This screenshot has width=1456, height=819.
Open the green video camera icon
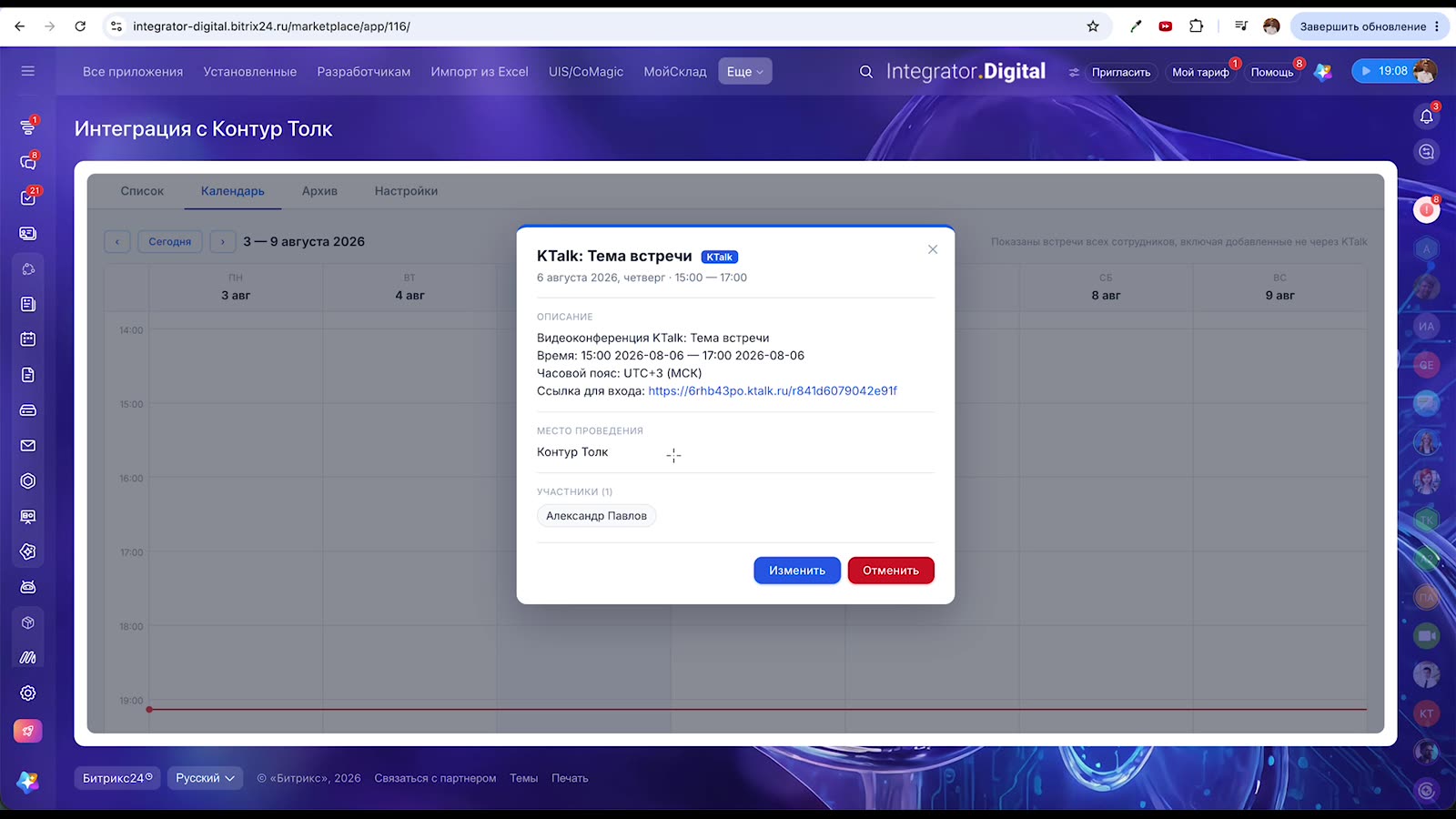point(1426,636)
